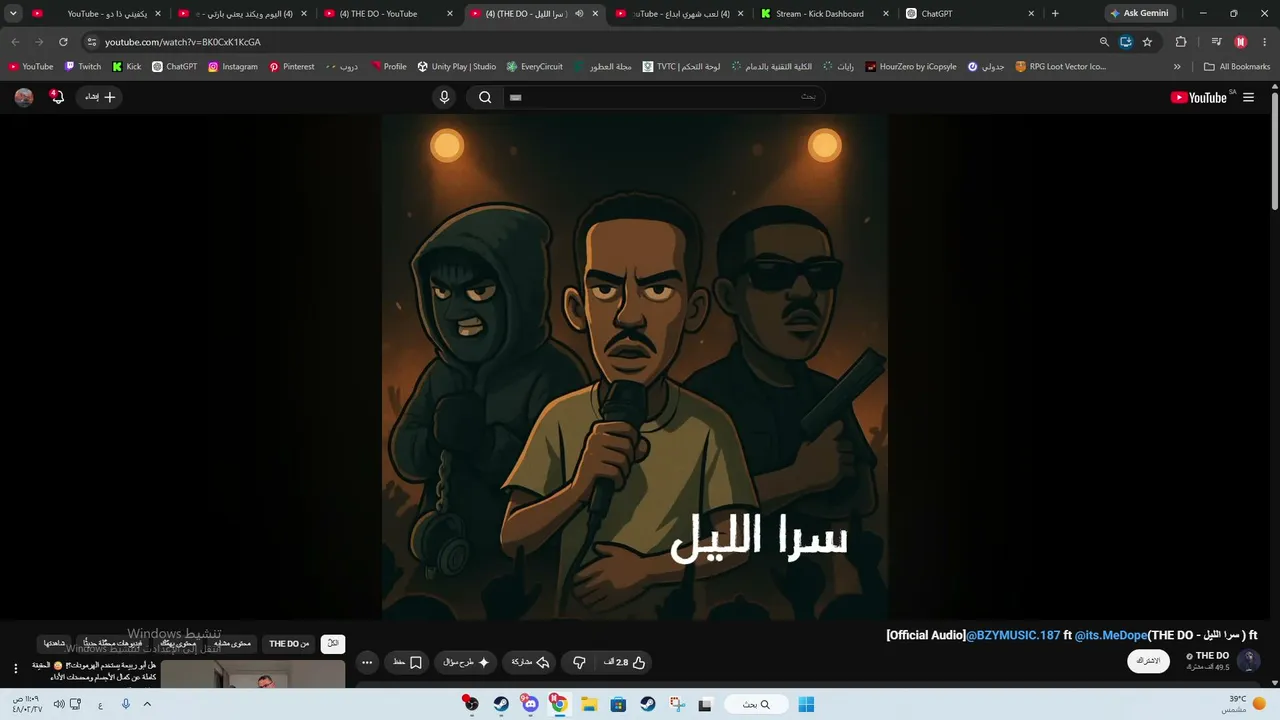This screenshot has width=1280, height=720.
Task: Show hidden system tray icons
Action: click(x=147, y=704)
